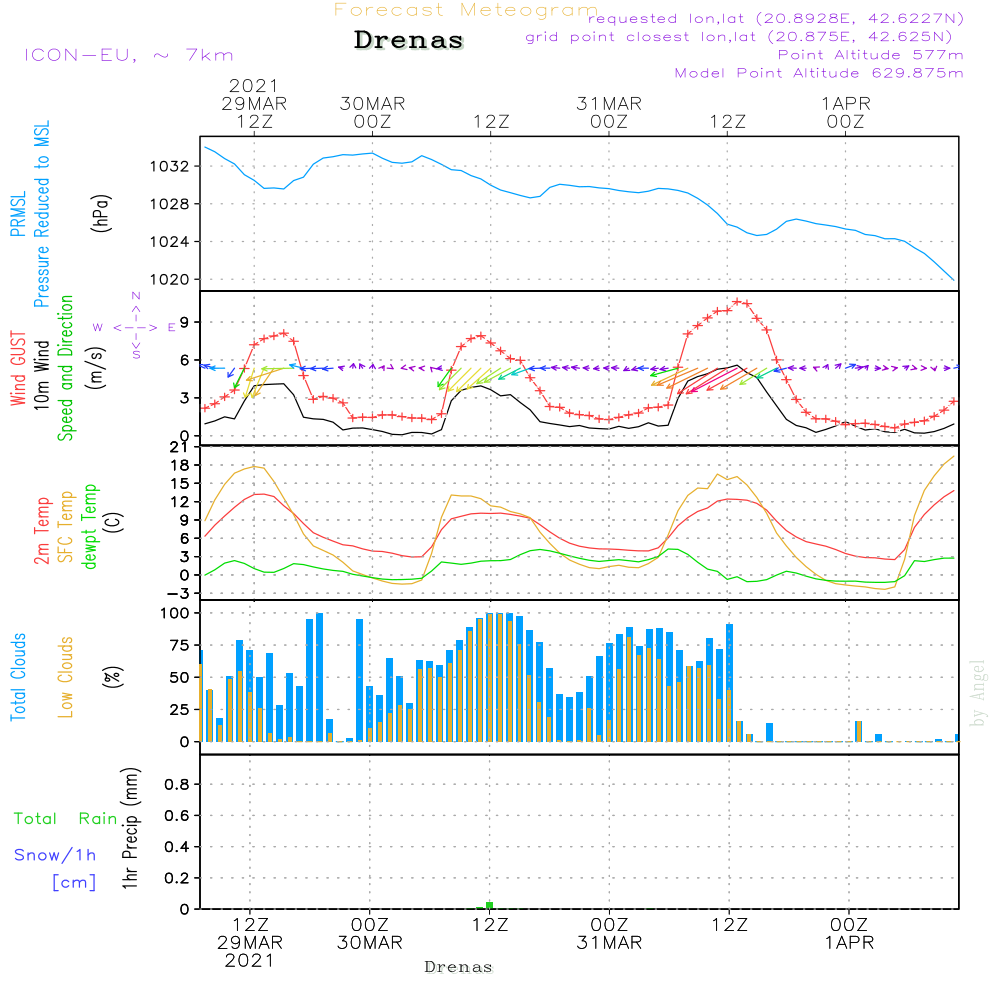The height and width of the screenshot is (1000, 1000).
Task: Select the blue "Snow/1h" legend
Action: click(55, 855)
